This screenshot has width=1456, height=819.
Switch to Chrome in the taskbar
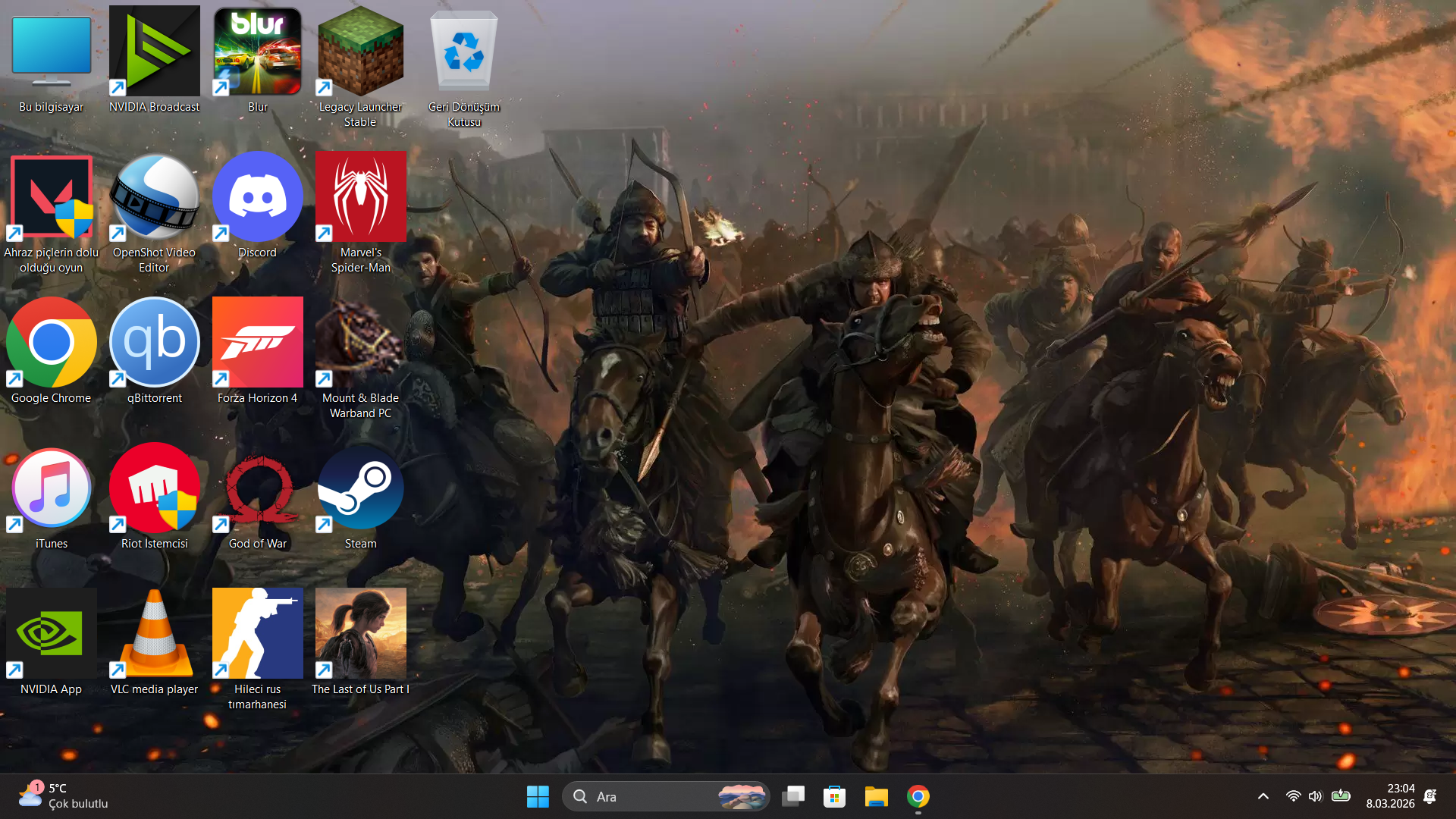coord(918,796)
